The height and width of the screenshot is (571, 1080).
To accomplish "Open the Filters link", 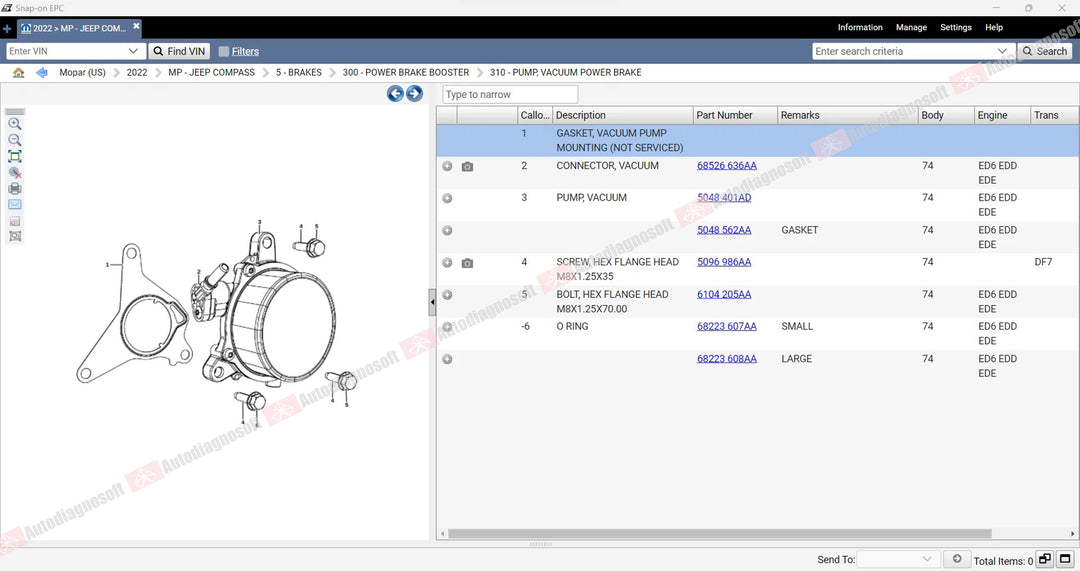I will pos(245,51).
